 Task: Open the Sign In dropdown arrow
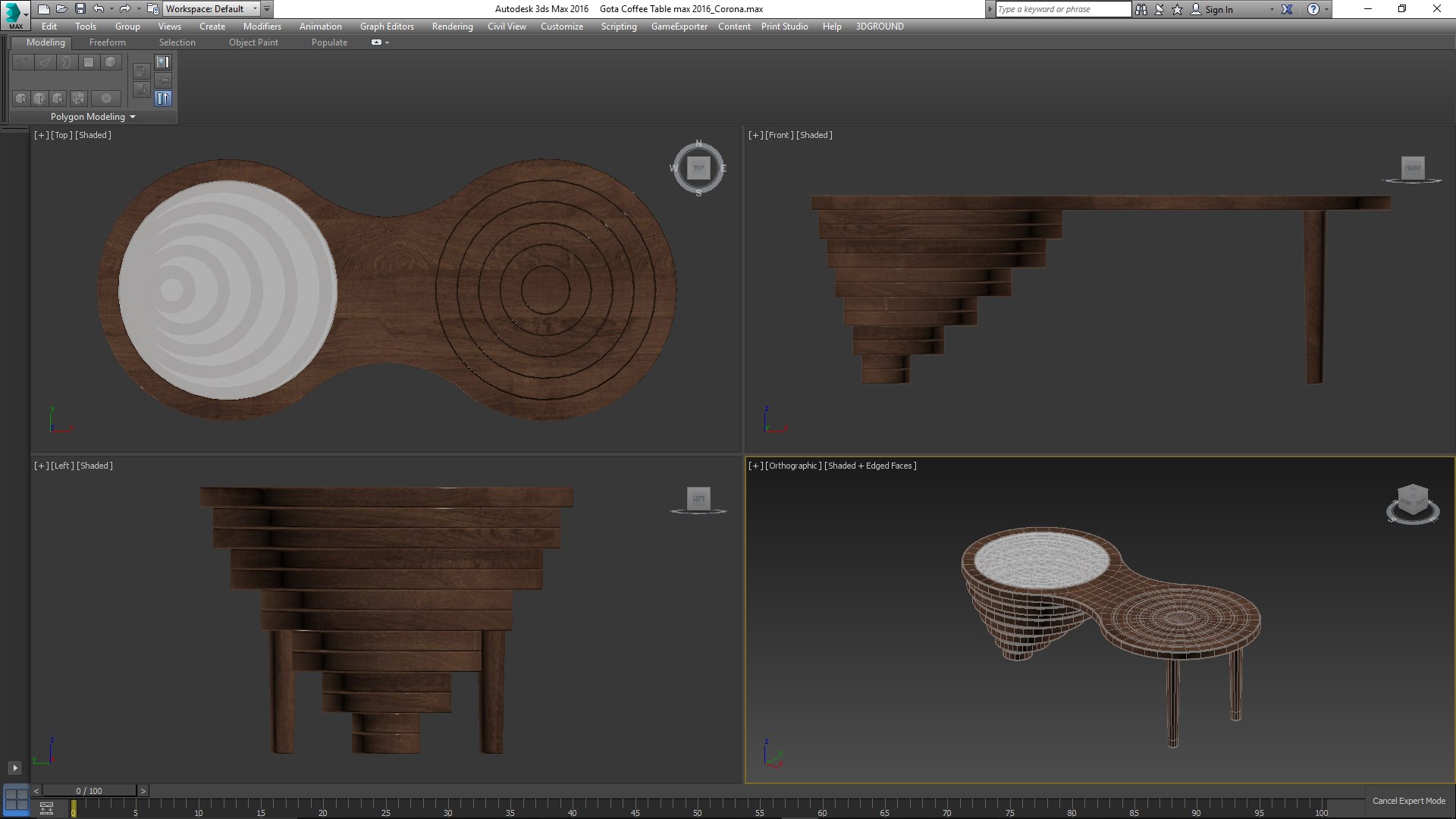1272,9
